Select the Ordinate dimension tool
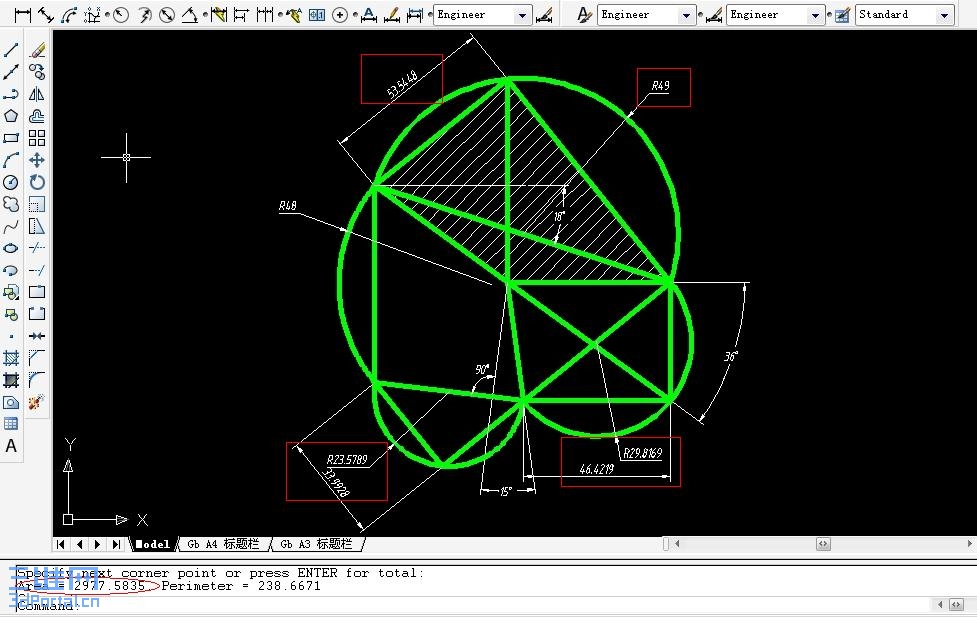This screenshot has height=617, width=977. coord(92,15)
